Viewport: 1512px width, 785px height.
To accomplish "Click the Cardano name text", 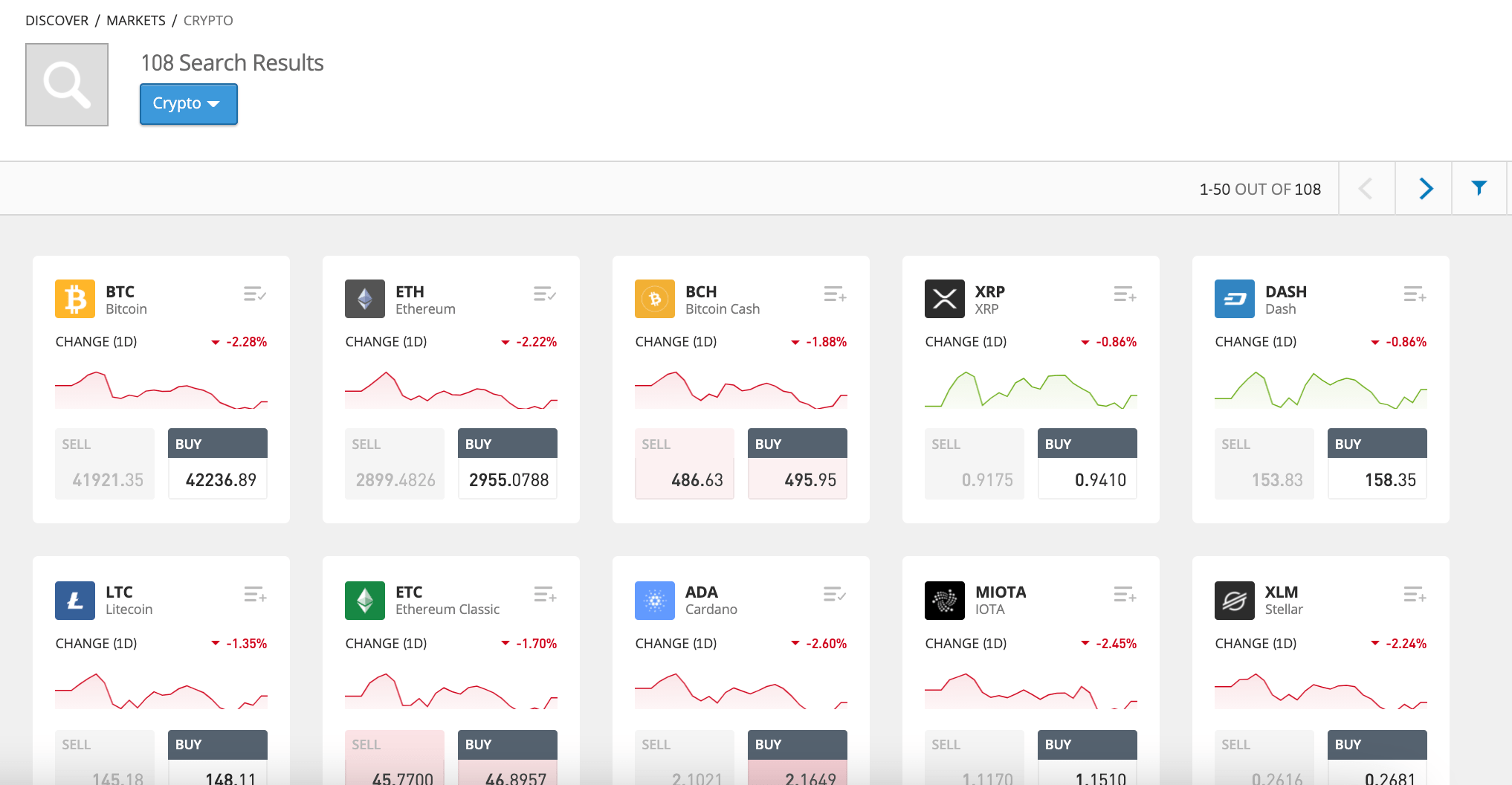I will [x=711, y=610].
